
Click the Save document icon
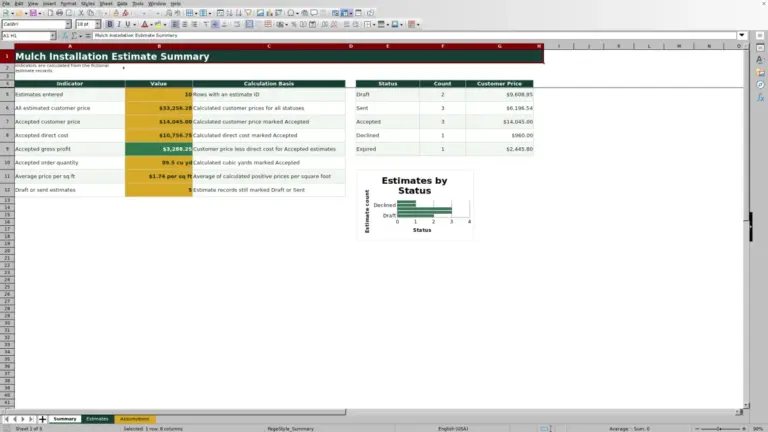33,13
